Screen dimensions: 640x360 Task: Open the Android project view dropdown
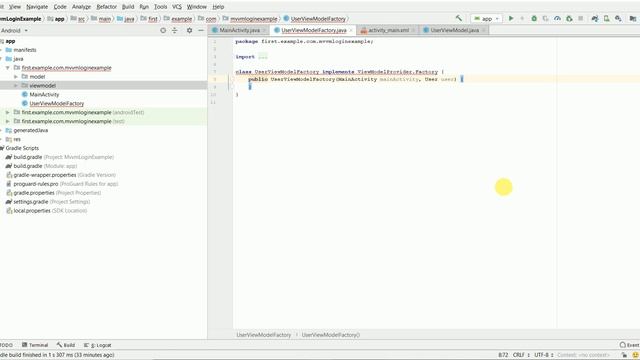14,31
